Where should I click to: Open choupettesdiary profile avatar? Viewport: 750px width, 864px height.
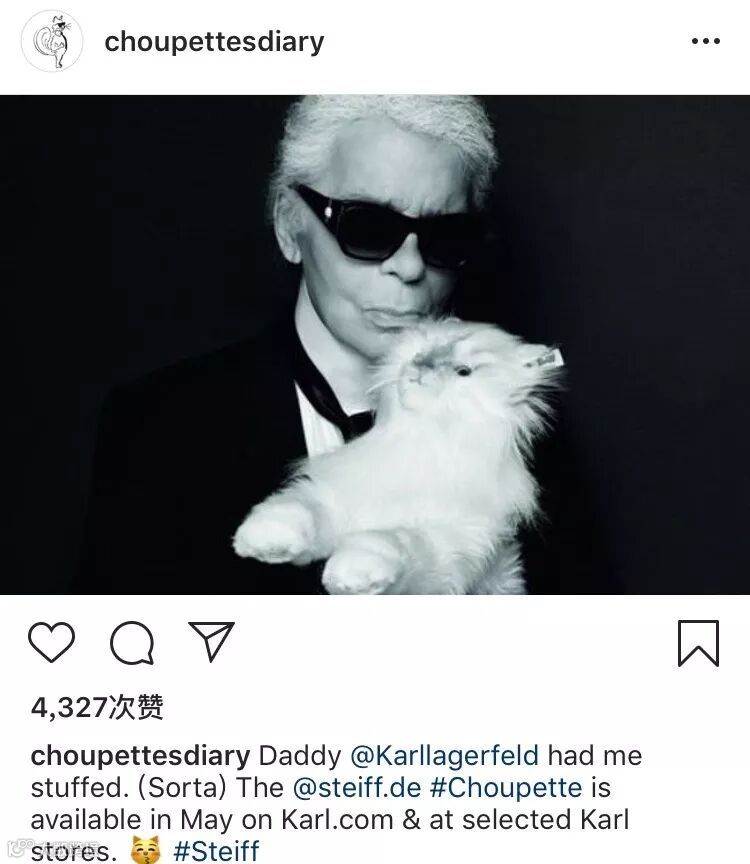pyautogui.click(x=52, y=41)
